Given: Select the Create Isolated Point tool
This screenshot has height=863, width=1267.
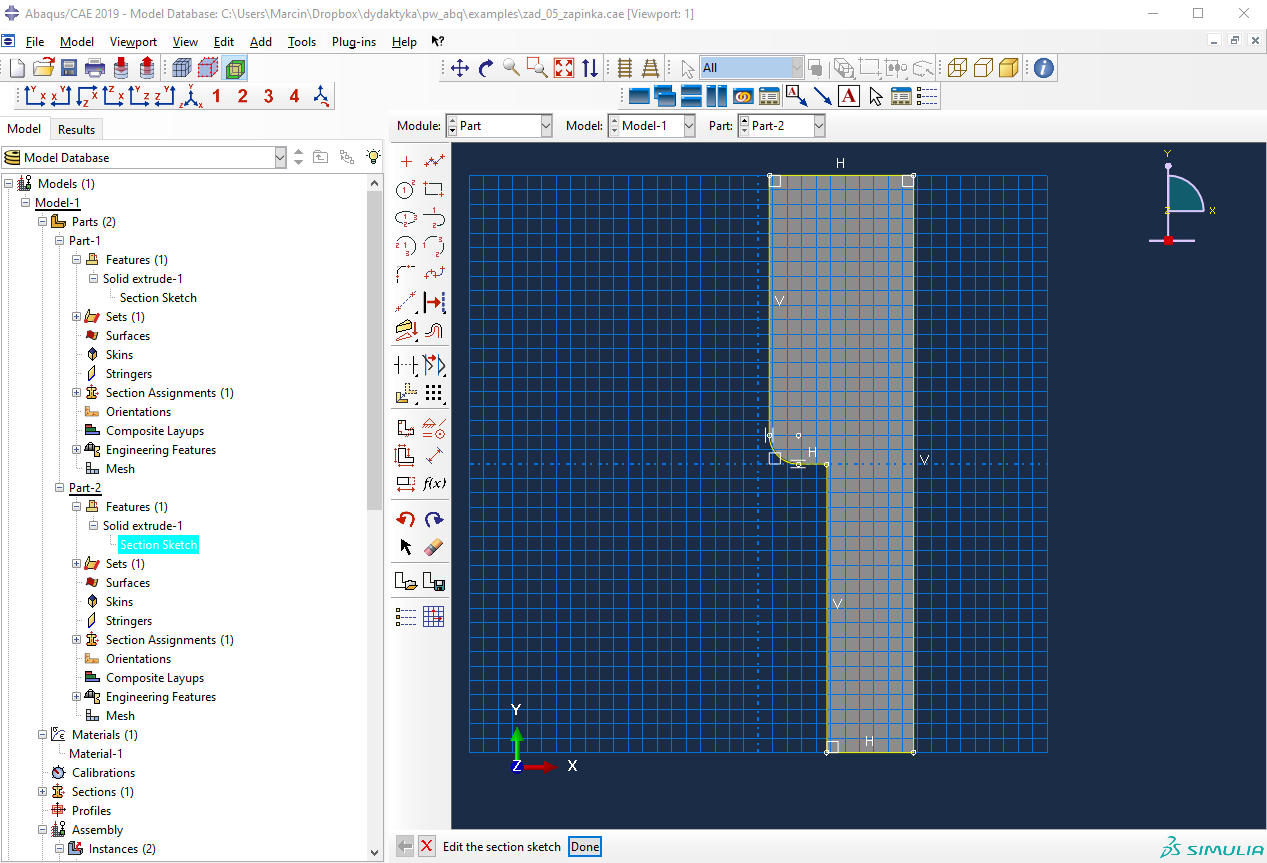Looking at the screenshot, I should (406, 161).
